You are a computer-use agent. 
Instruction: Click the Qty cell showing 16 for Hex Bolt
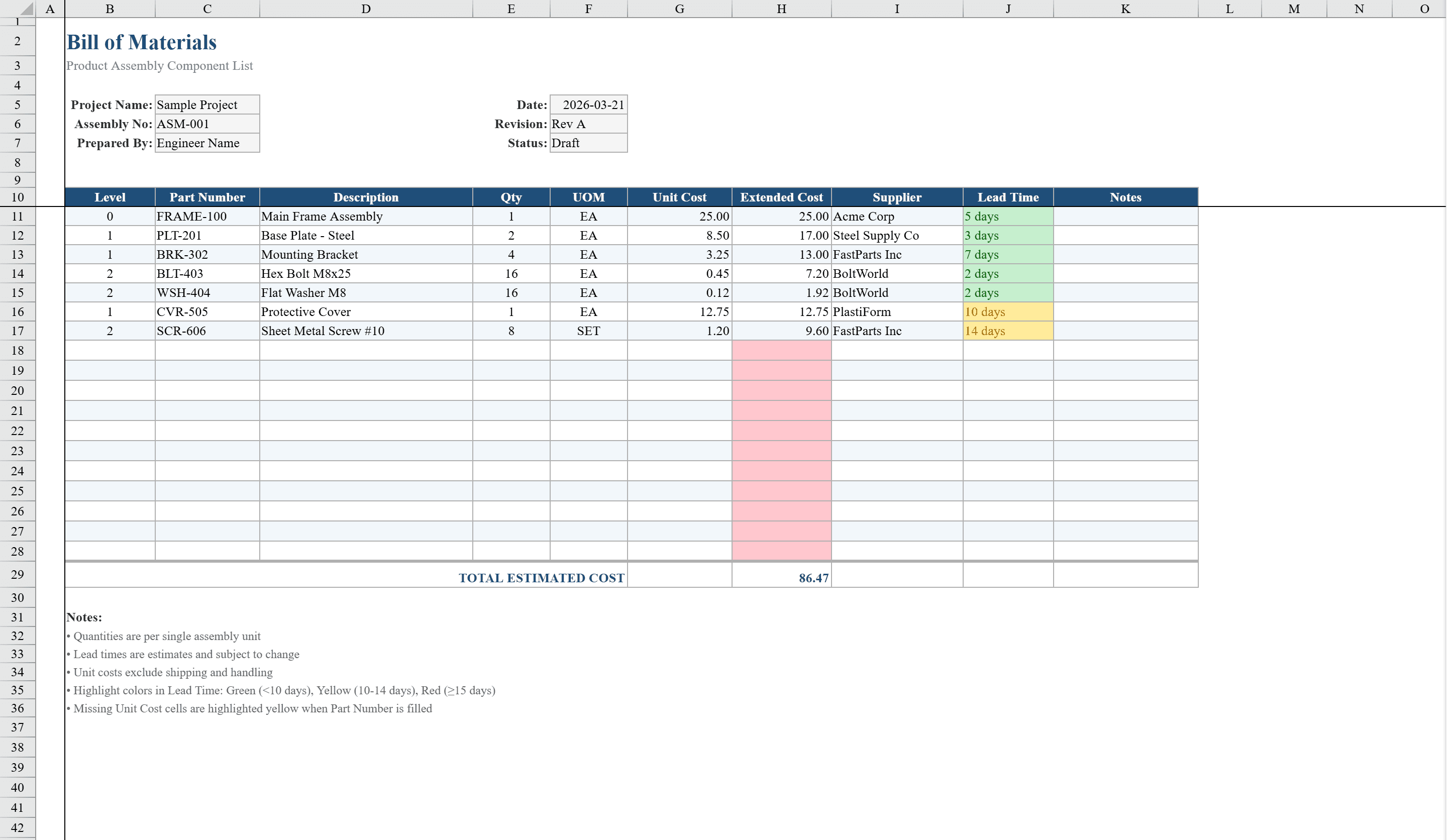(x=510, y=273)
